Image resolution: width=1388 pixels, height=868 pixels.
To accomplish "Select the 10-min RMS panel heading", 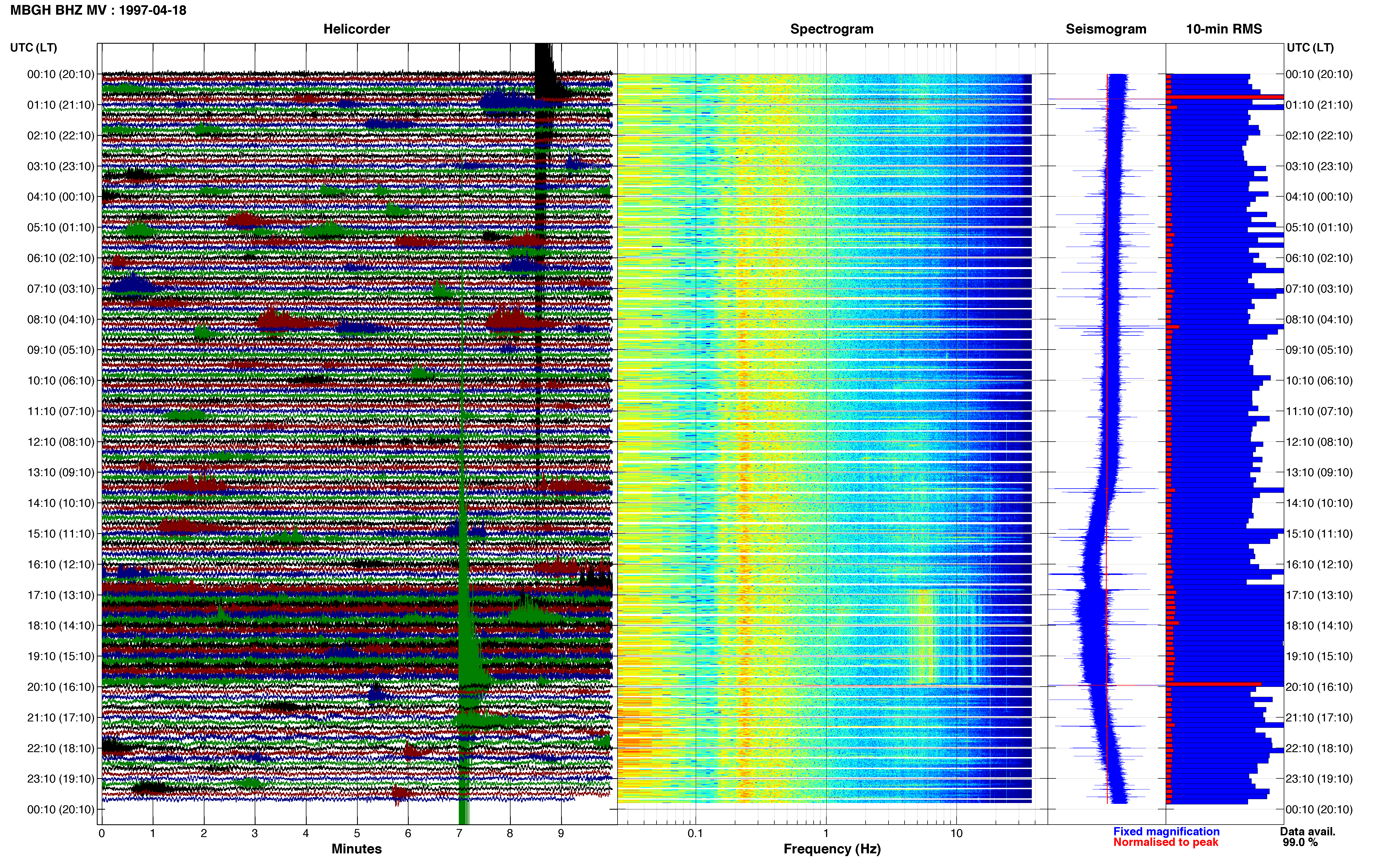I will click(1224, 29).
